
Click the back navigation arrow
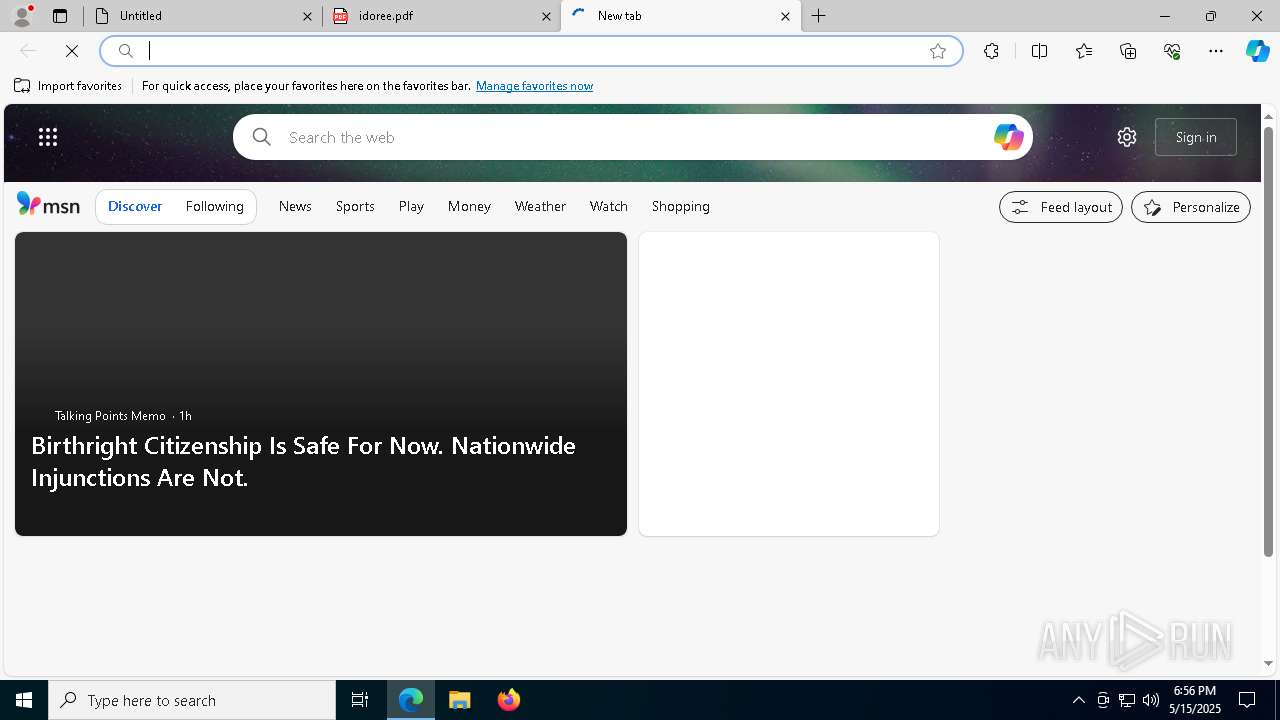click(28, 51)
